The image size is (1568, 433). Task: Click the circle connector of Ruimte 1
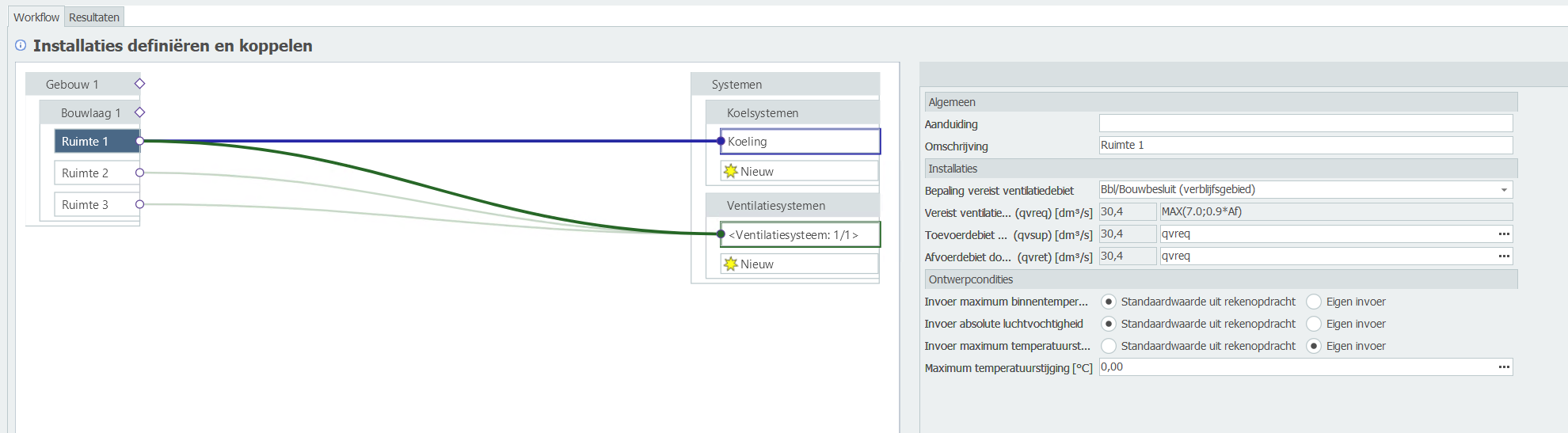pyautogui.click(x=139, y=141)
